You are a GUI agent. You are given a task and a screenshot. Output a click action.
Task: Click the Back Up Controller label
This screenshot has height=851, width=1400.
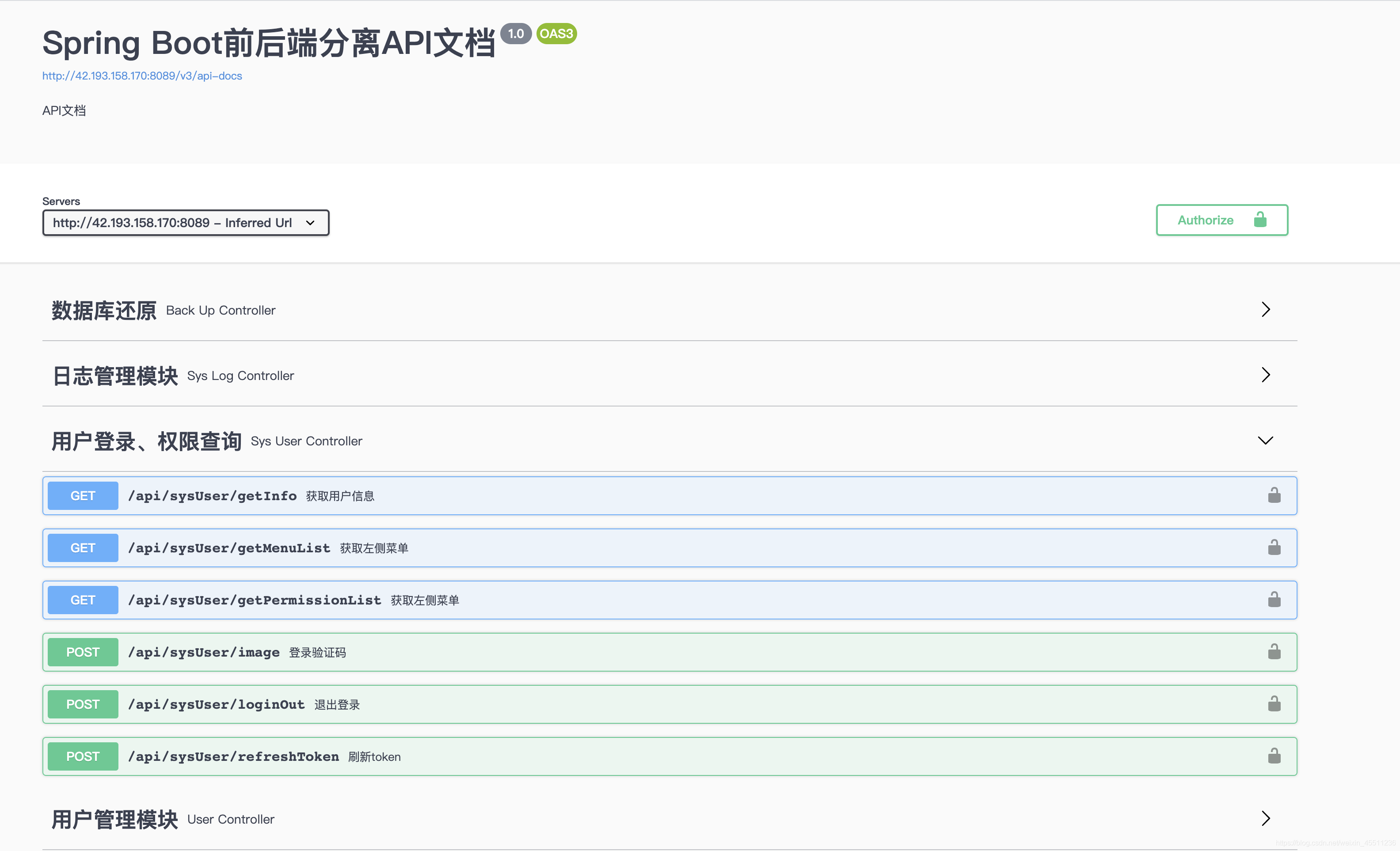[221, 310]
